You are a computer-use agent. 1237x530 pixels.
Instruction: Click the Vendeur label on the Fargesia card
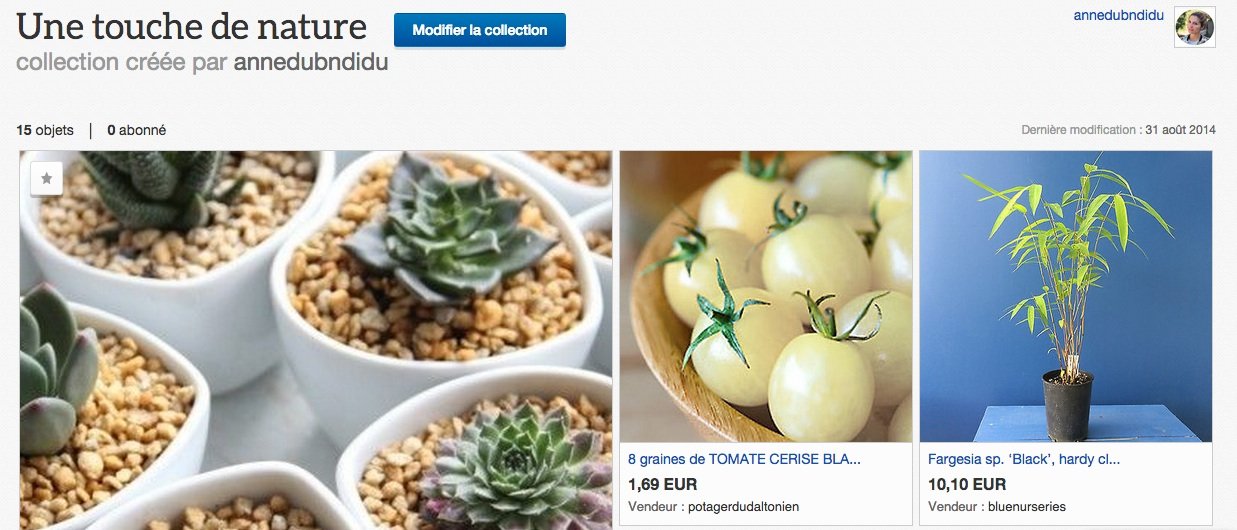tap(956, 507)
